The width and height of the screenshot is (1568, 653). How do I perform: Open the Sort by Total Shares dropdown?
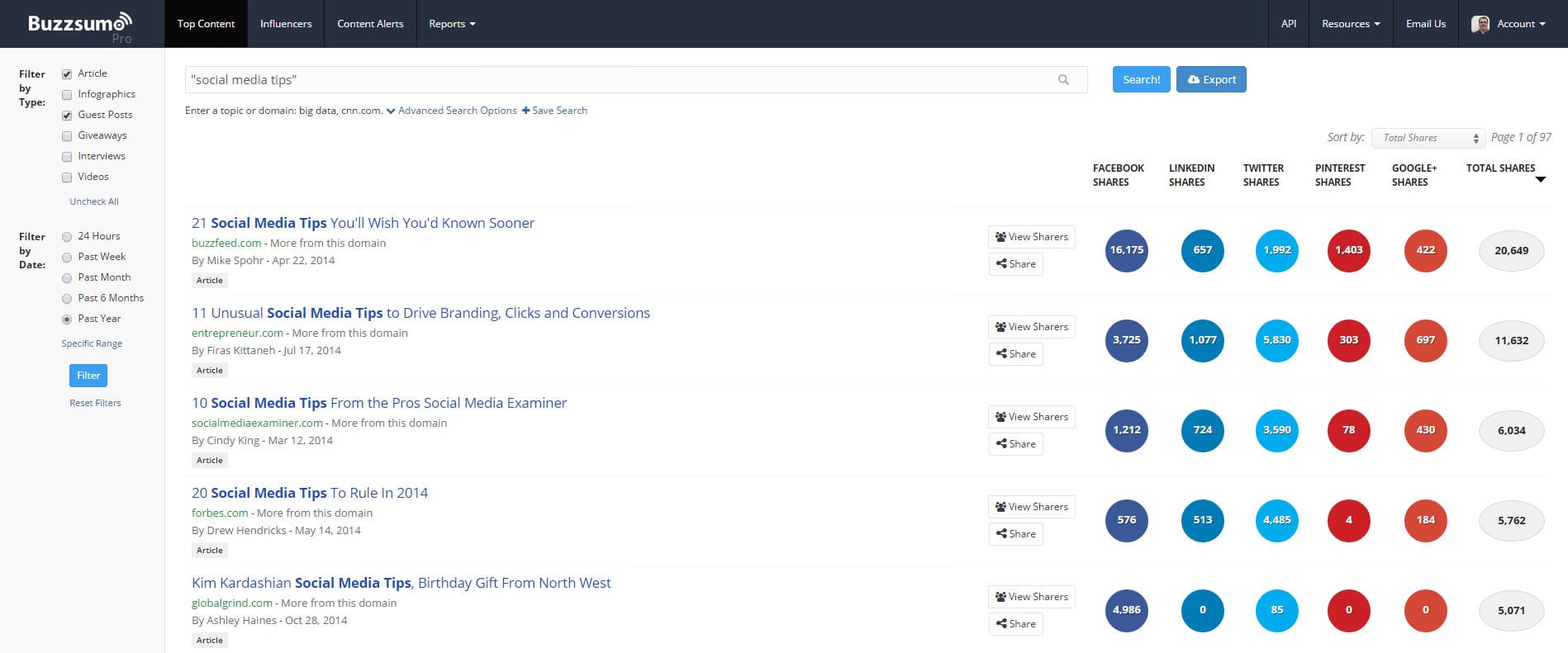[1428, 138]
